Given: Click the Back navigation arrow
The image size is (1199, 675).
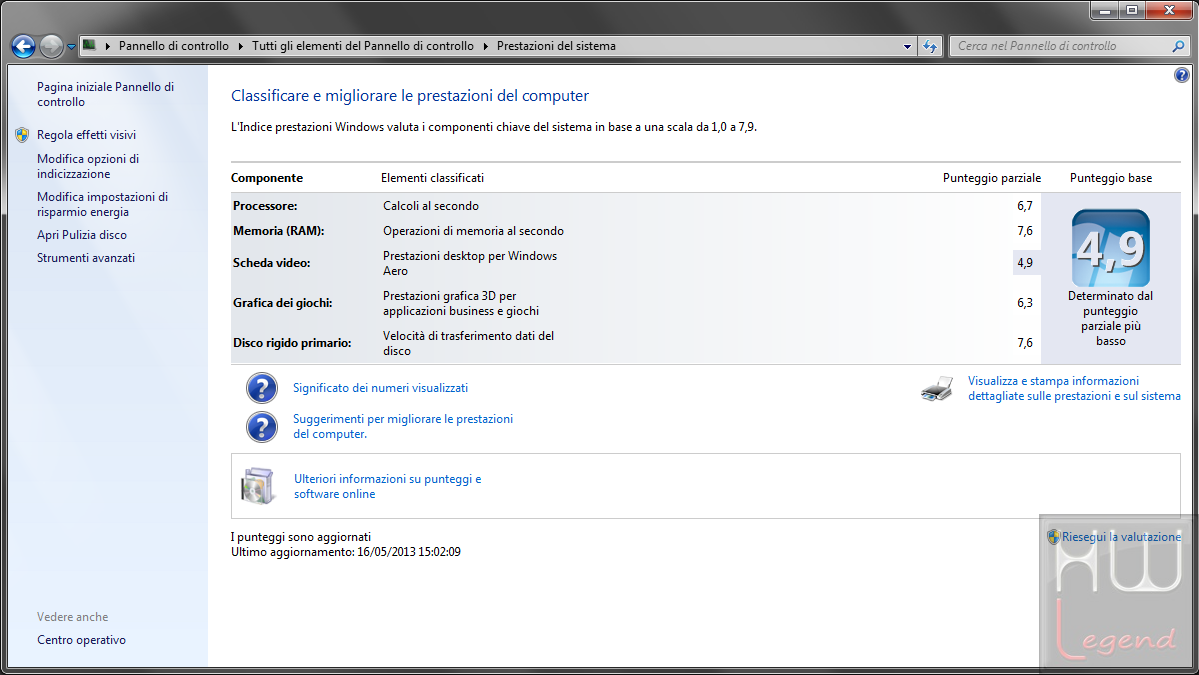Looking at the screenshot, I should pos(24,47).
